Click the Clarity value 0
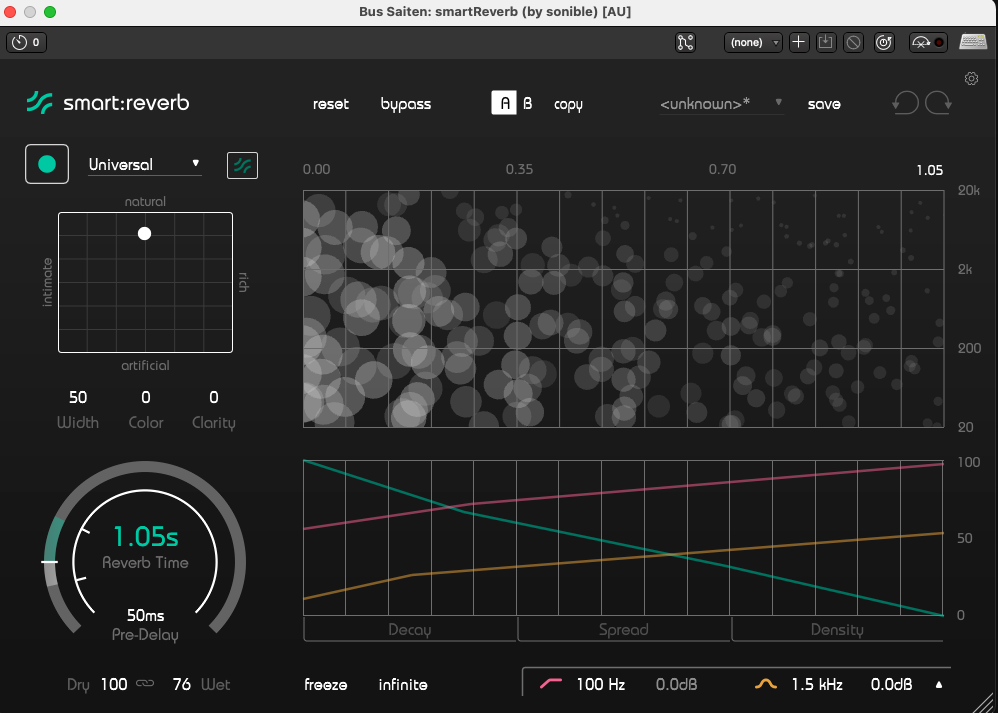 214,397
